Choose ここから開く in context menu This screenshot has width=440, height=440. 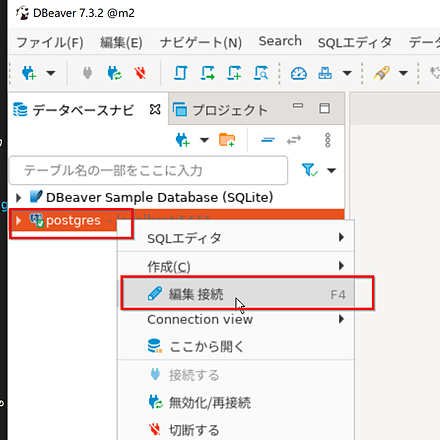(236, 346)
